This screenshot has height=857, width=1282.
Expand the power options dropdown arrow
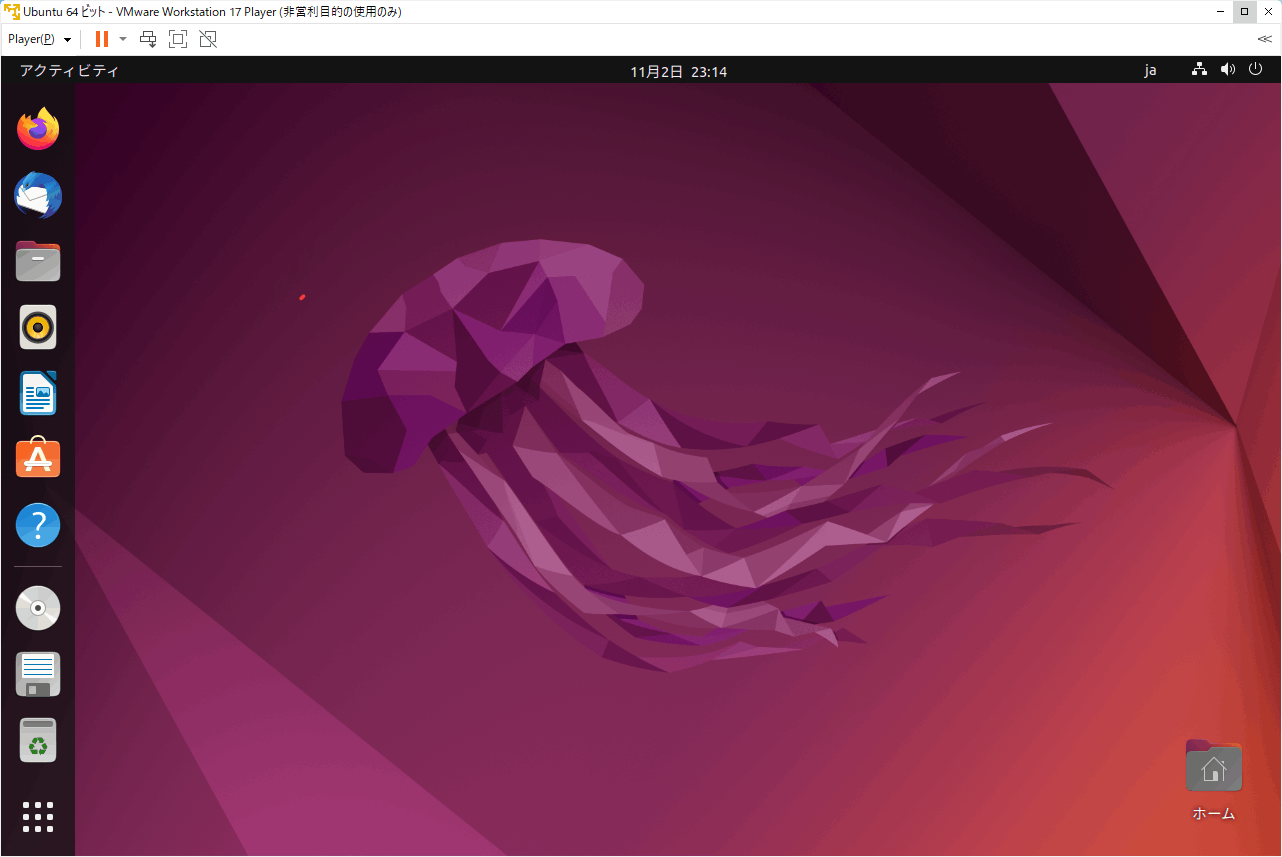[123, 39]
